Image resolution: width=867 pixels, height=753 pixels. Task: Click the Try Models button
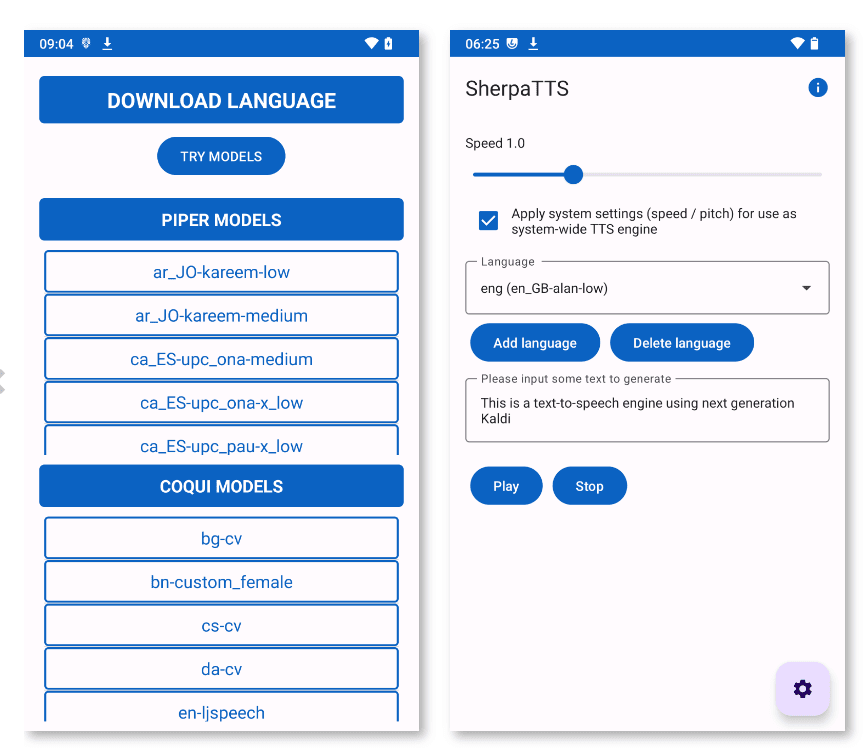[x=221, y=156]
